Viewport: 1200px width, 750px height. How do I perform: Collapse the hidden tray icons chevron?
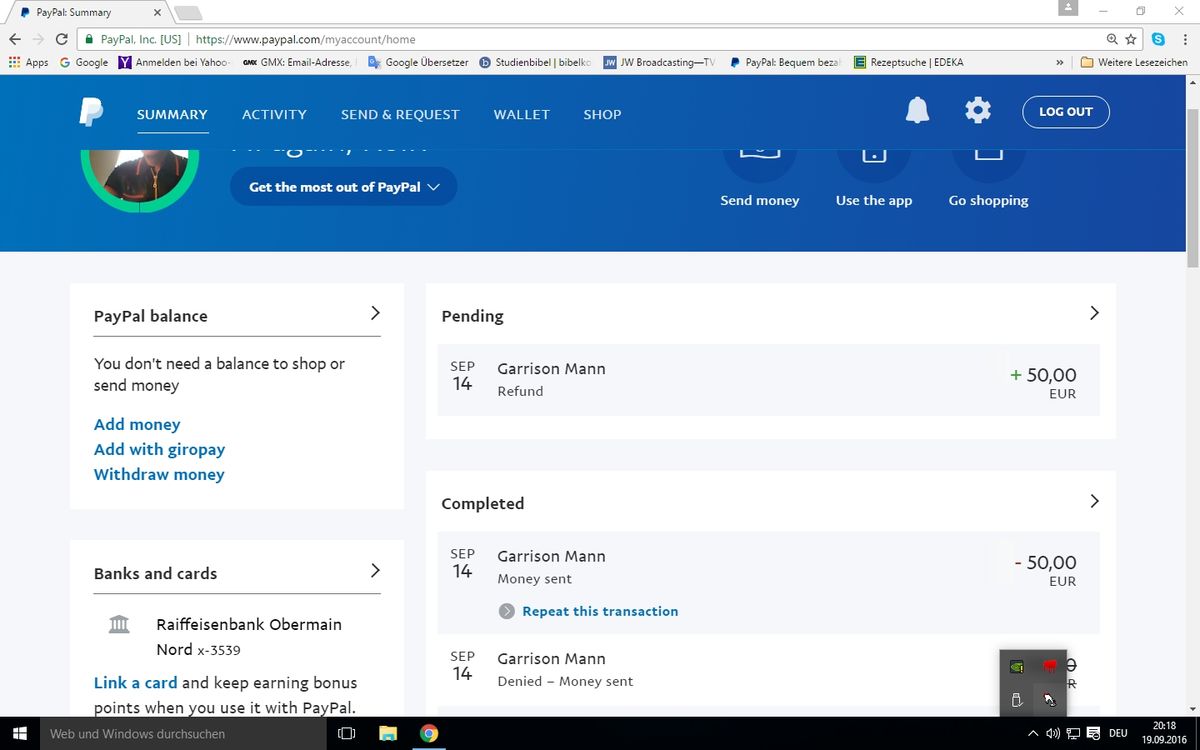click(1033, 733)
